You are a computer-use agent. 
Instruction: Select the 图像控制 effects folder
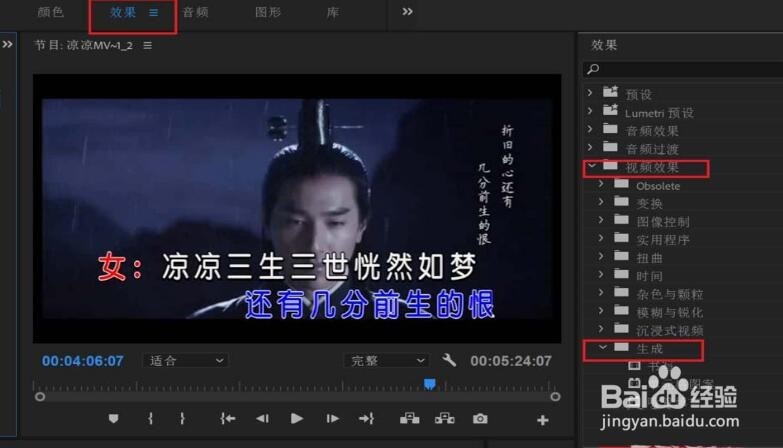coord(663,222)
